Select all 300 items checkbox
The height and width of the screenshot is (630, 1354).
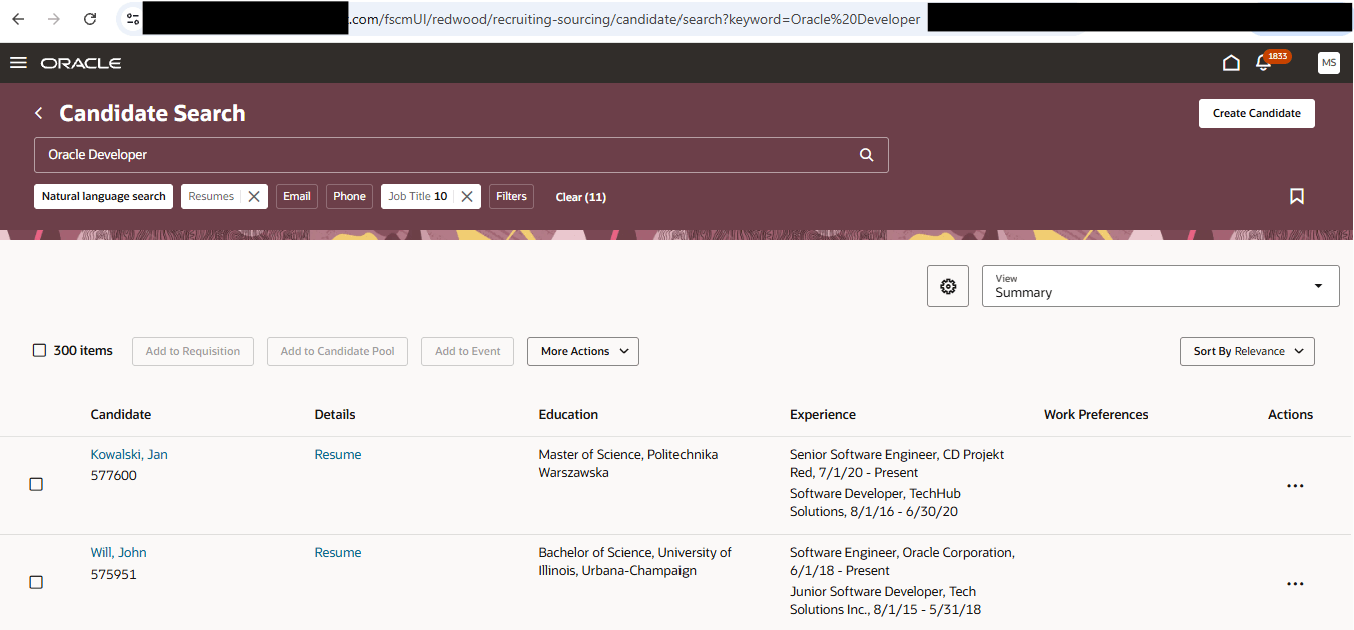tap(39, 351)
